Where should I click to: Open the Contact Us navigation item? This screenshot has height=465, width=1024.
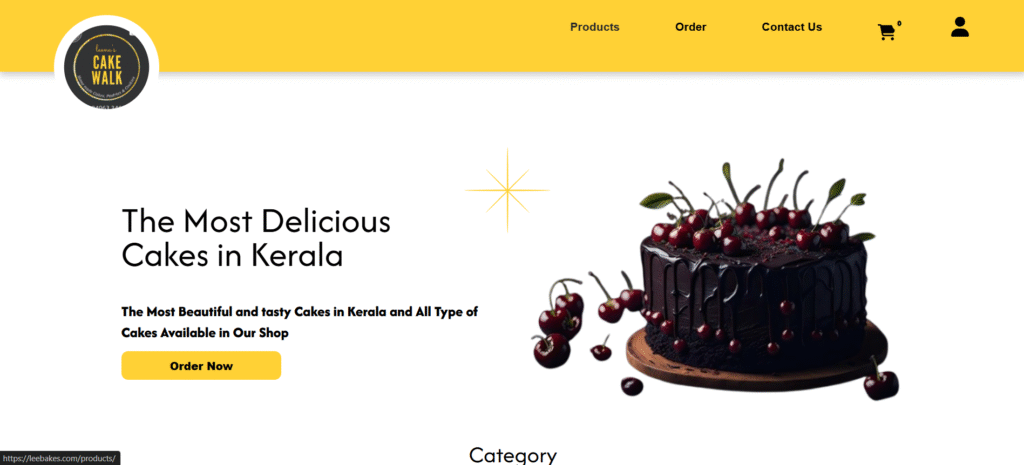pyautogui.click(x=792, y=27)
